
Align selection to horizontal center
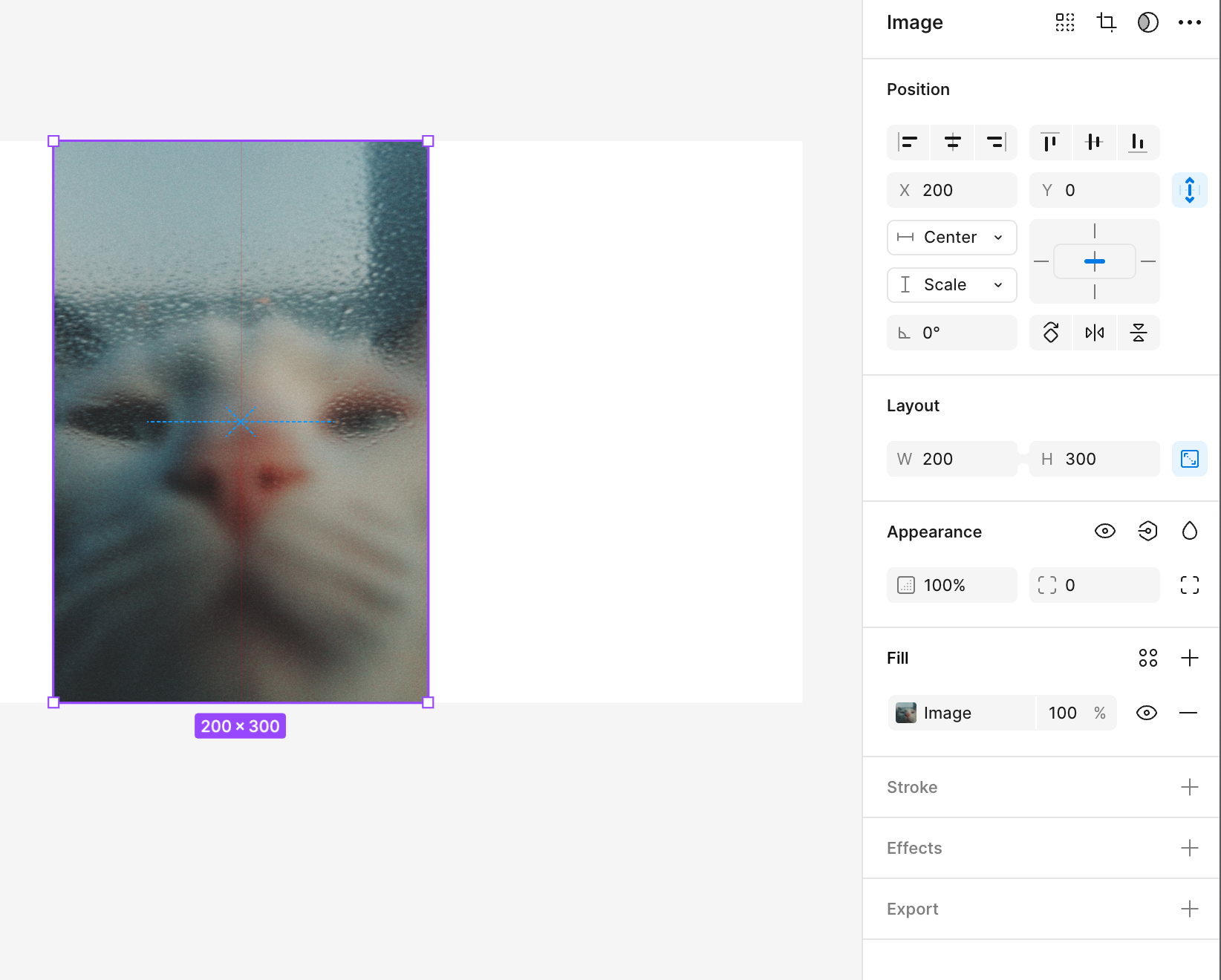pos(952,142)
